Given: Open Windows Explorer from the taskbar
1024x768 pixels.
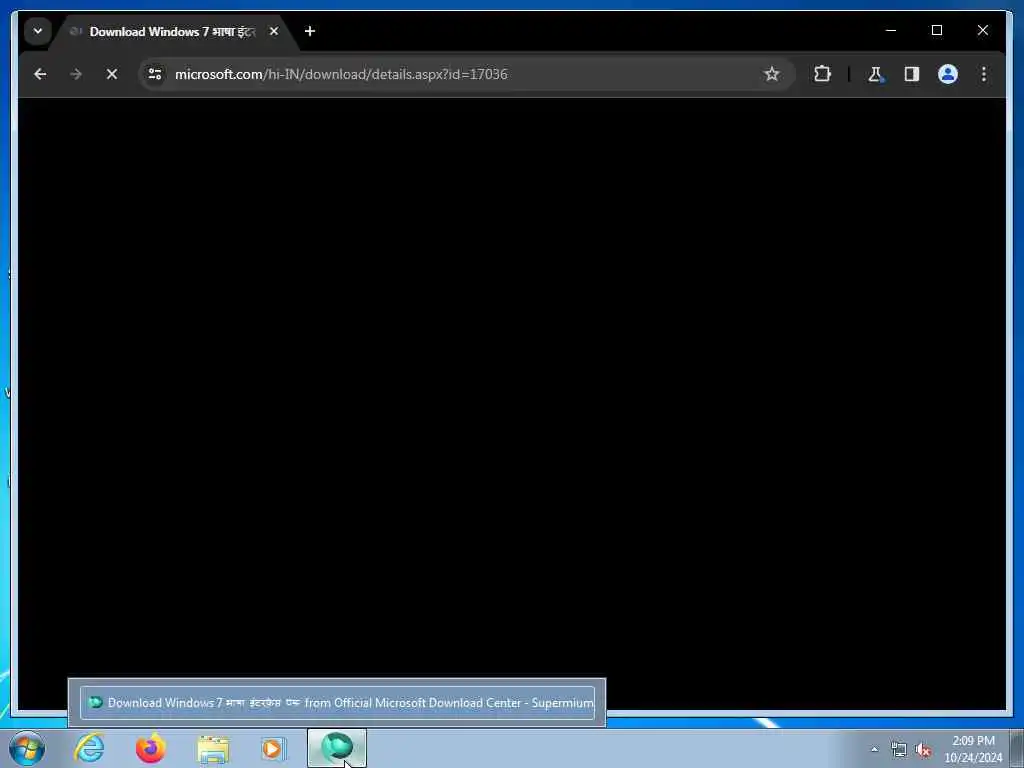Looking at the screenshot, I should [213, 749].
